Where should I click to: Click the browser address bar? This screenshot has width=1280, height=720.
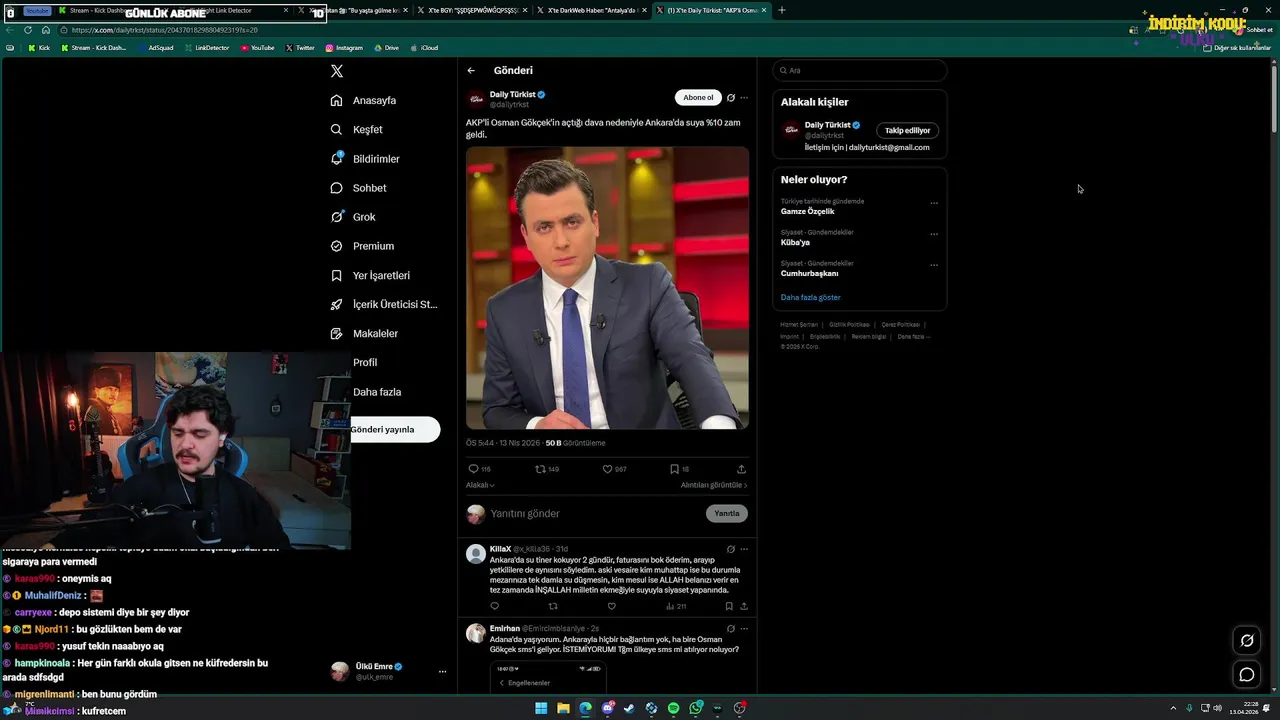pos(590,30)
